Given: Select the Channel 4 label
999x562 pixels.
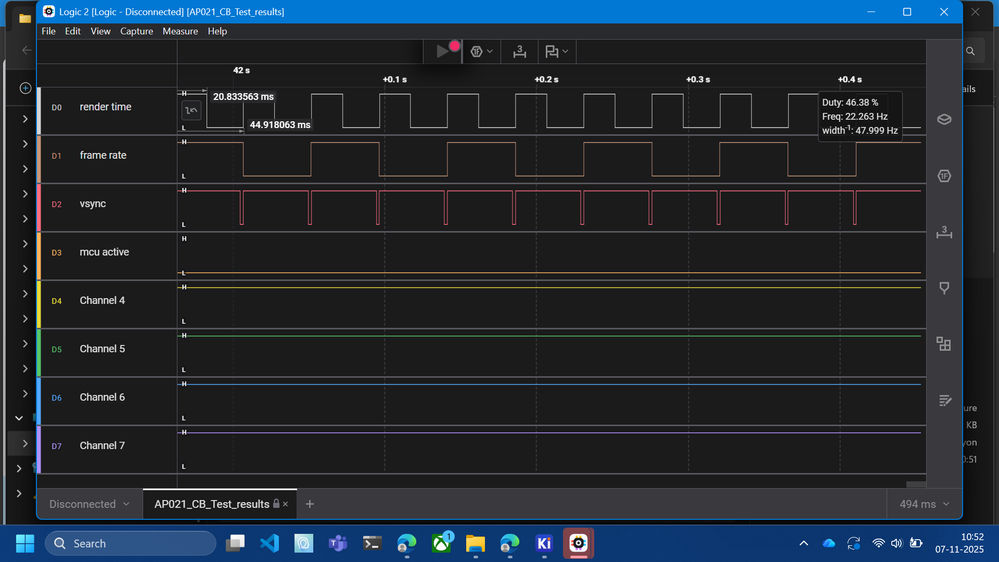Looking at the screenshot, I should 102,301.
